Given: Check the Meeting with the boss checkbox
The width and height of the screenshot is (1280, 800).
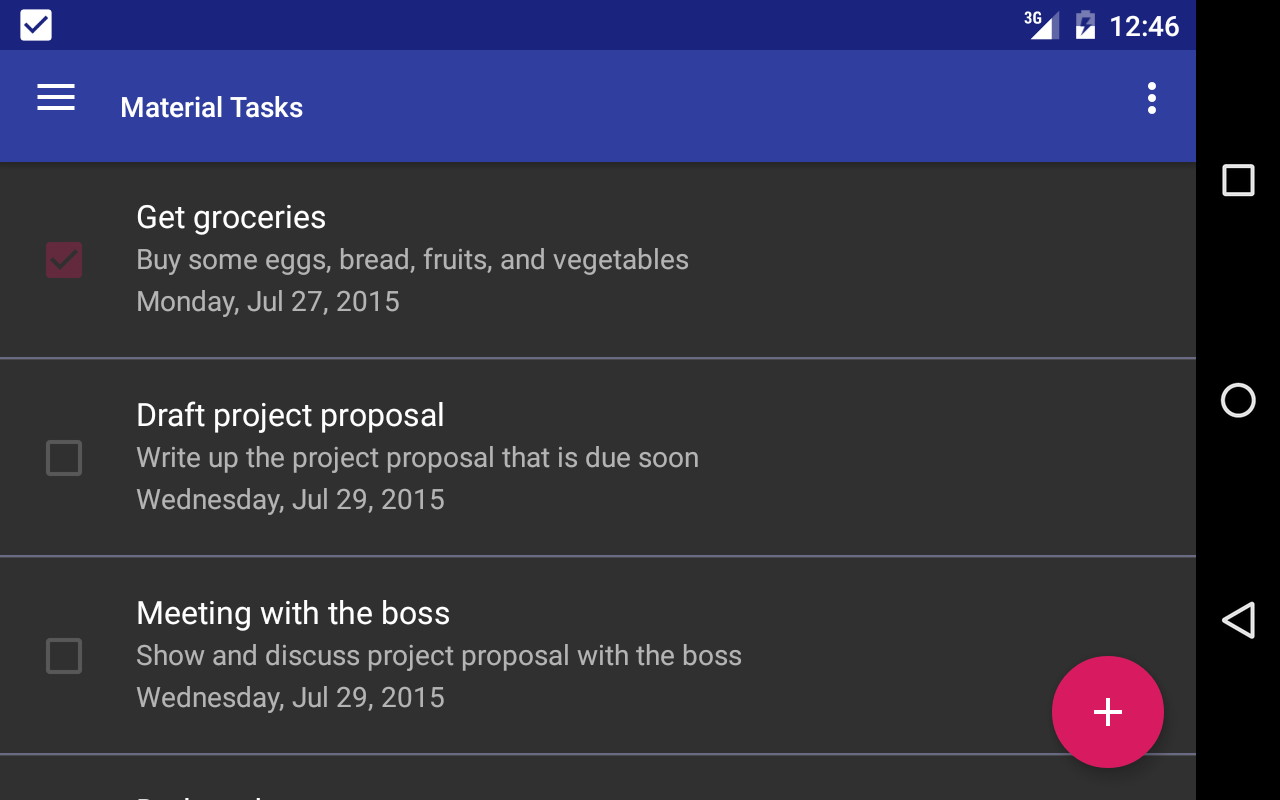Looking at the screenshot, I should click(x=64, y=656).
